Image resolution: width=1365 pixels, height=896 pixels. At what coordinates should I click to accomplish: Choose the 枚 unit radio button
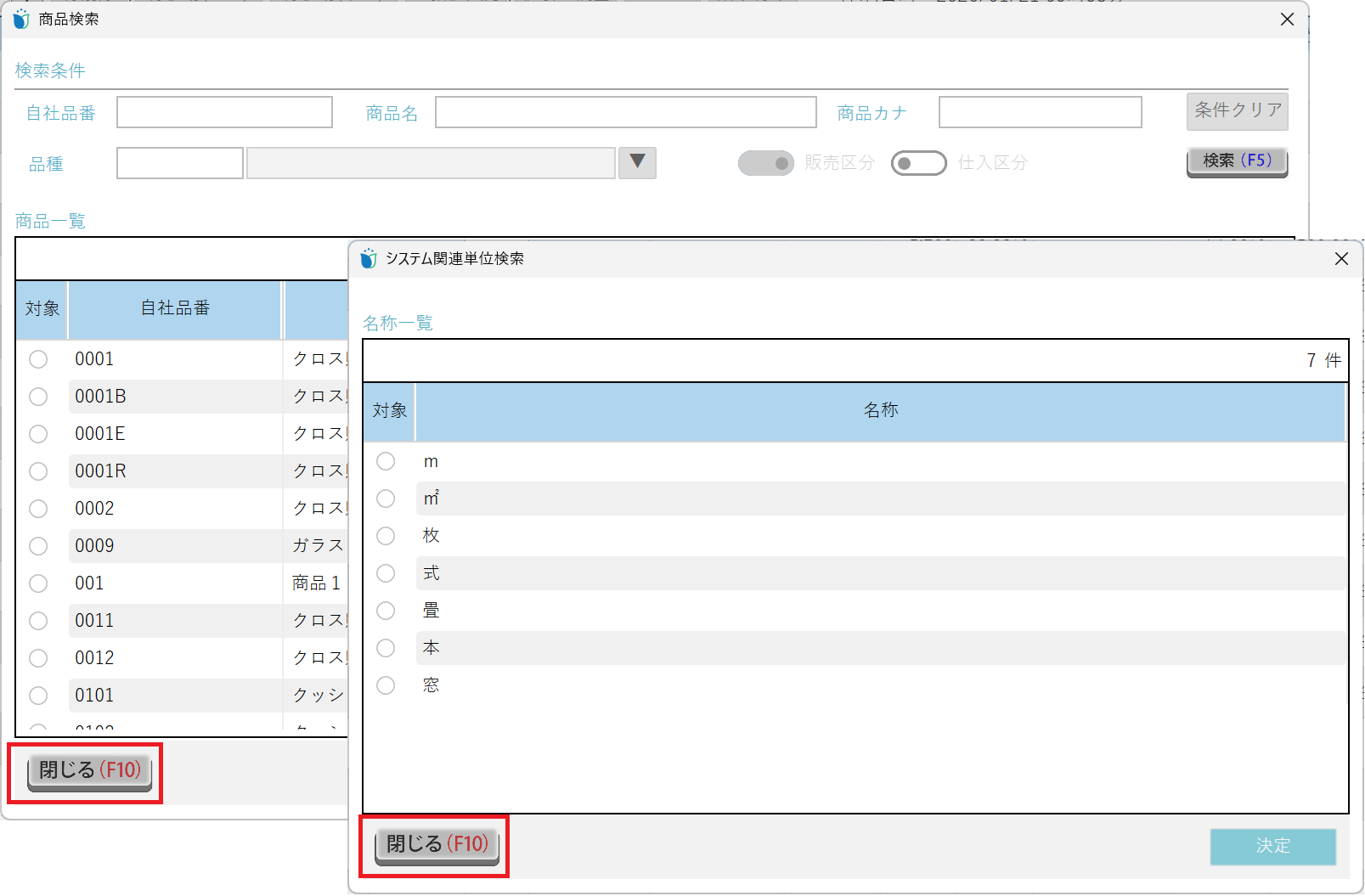(x=386, y=536)
